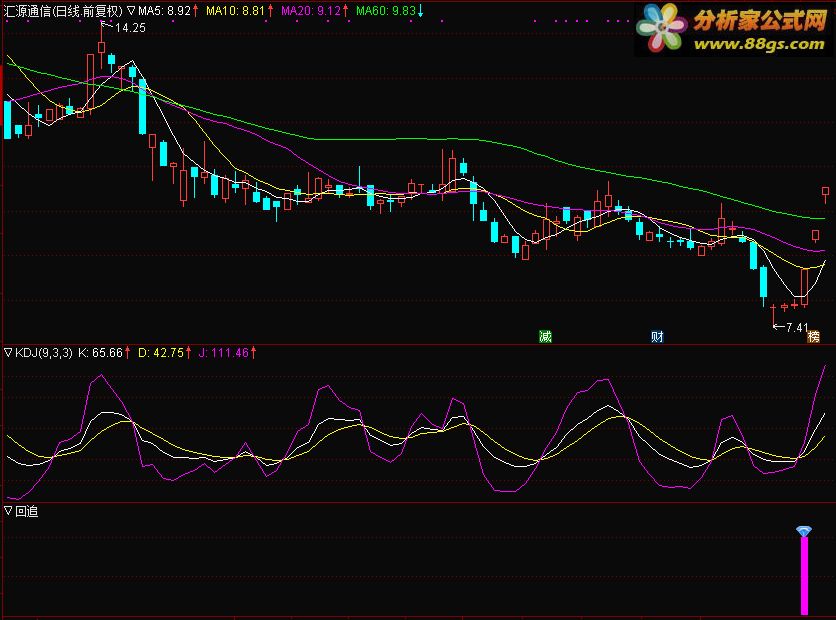Expand the MA indicator triangle in main chart

point(131,11)
